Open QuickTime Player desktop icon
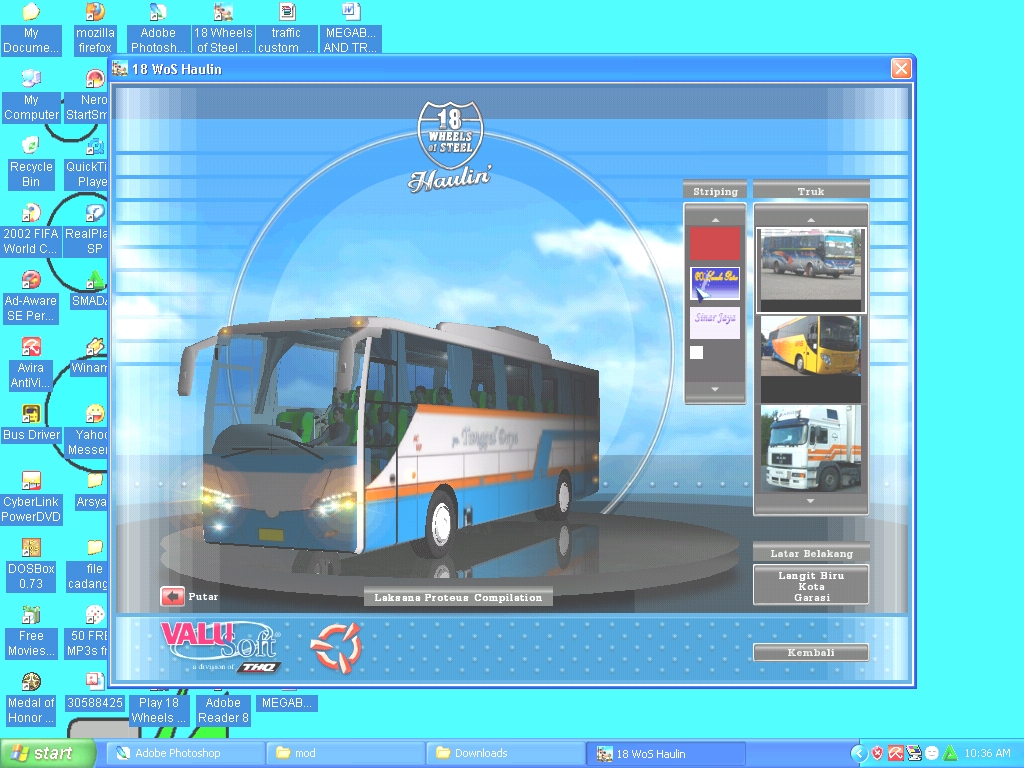This screenshot has height=768, width=1024. coord(88,163)
